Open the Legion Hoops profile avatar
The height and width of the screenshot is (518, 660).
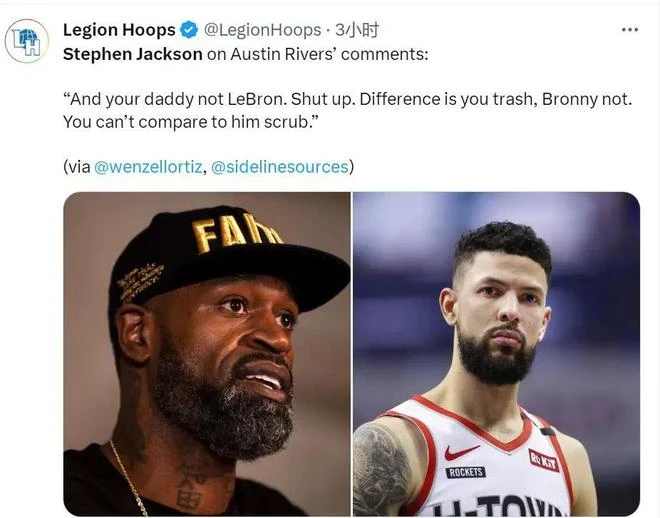(x=27, y=41)
